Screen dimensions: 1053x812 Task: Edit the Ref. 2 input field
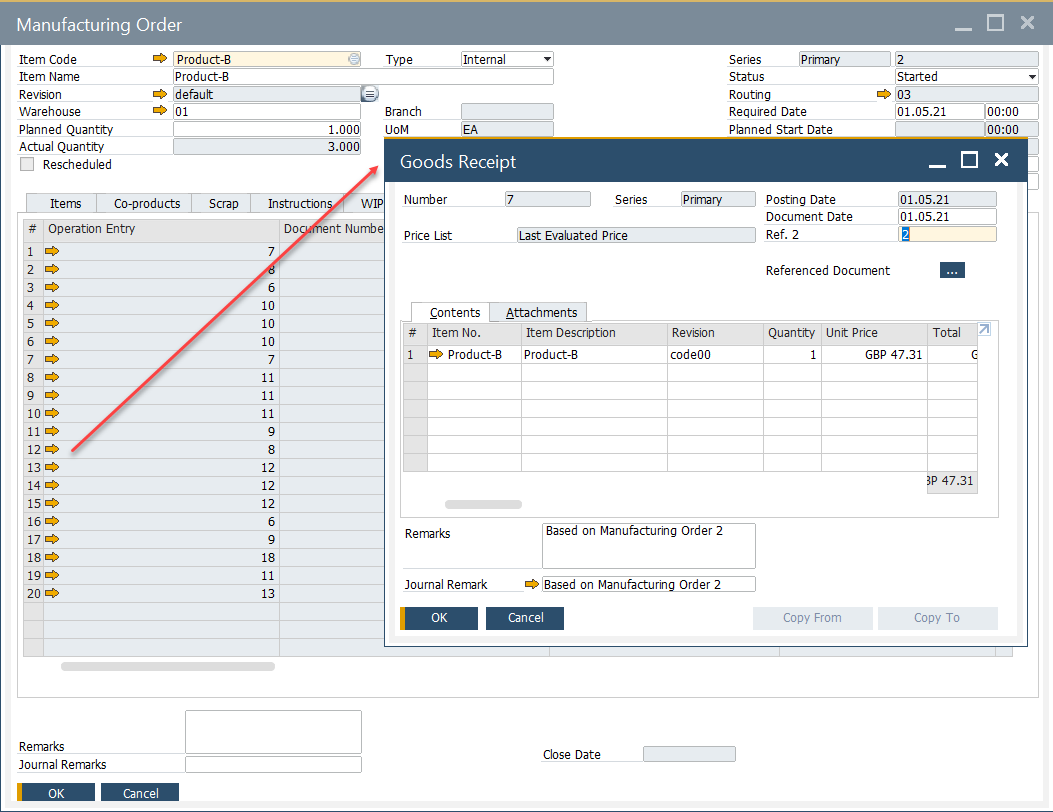[947, 234]
